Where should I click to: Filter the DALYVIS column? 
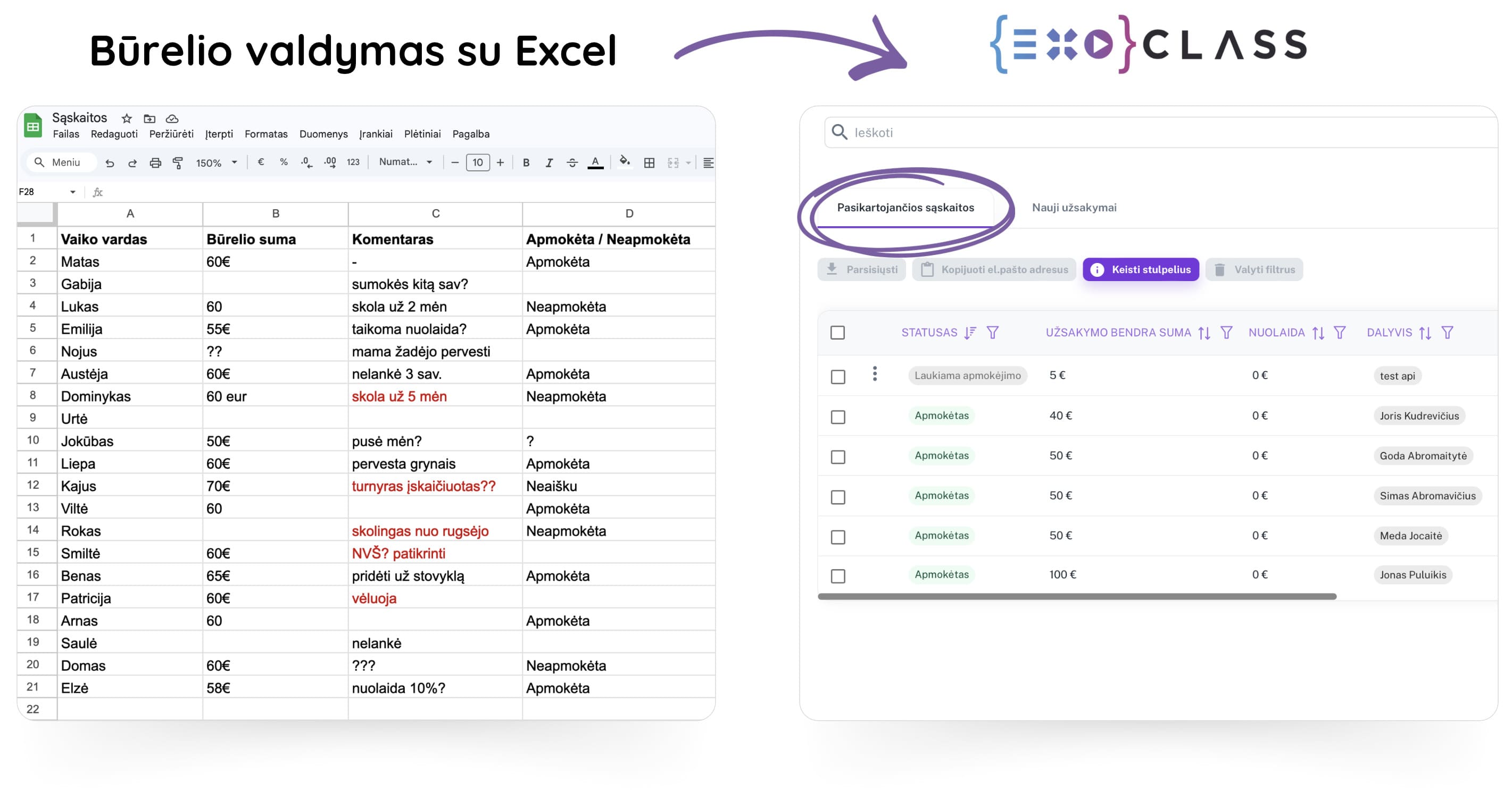coord(1448,333)
